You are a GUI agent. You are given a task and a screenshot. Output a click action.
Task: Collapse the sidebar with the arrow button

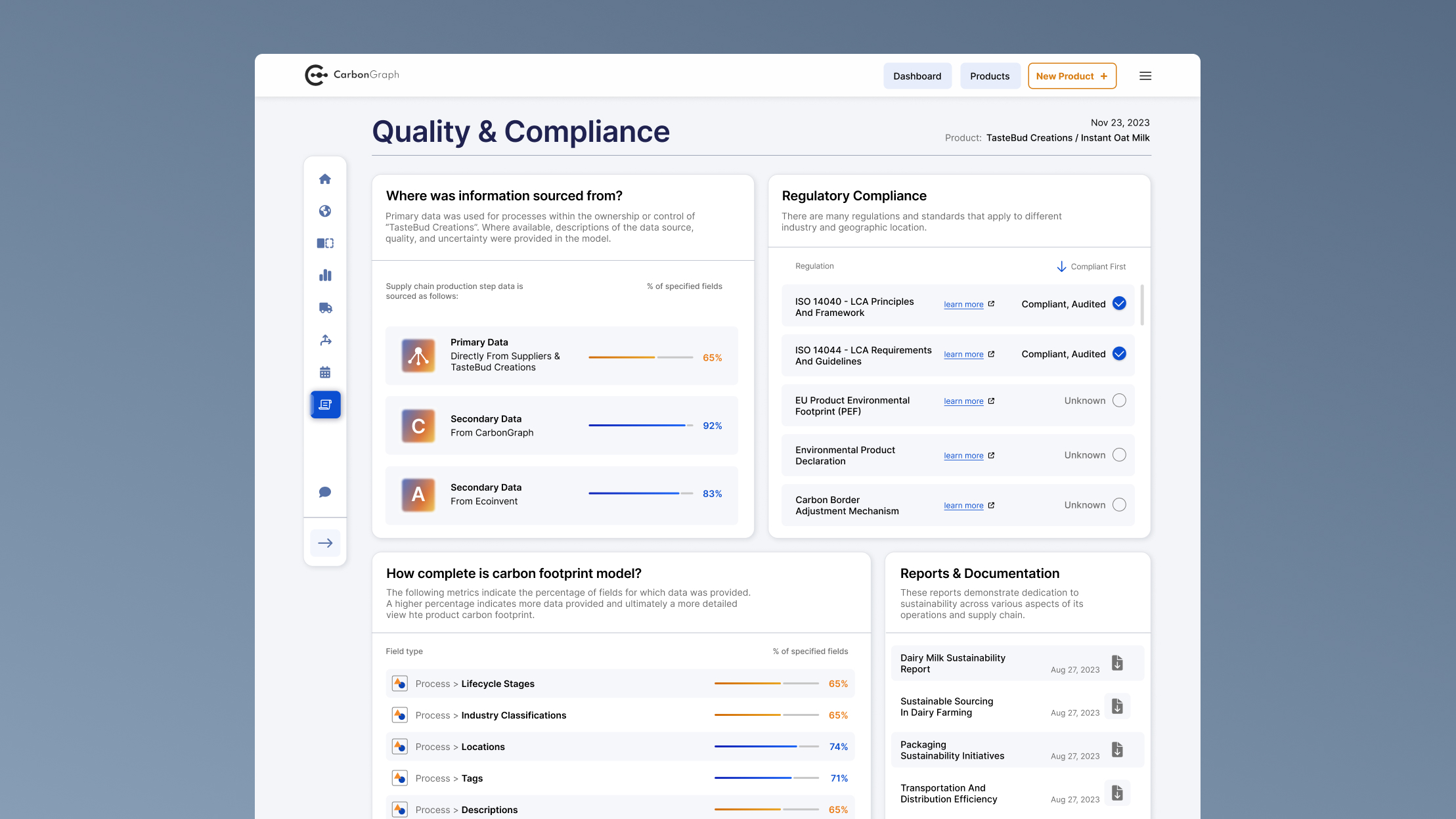325,542
